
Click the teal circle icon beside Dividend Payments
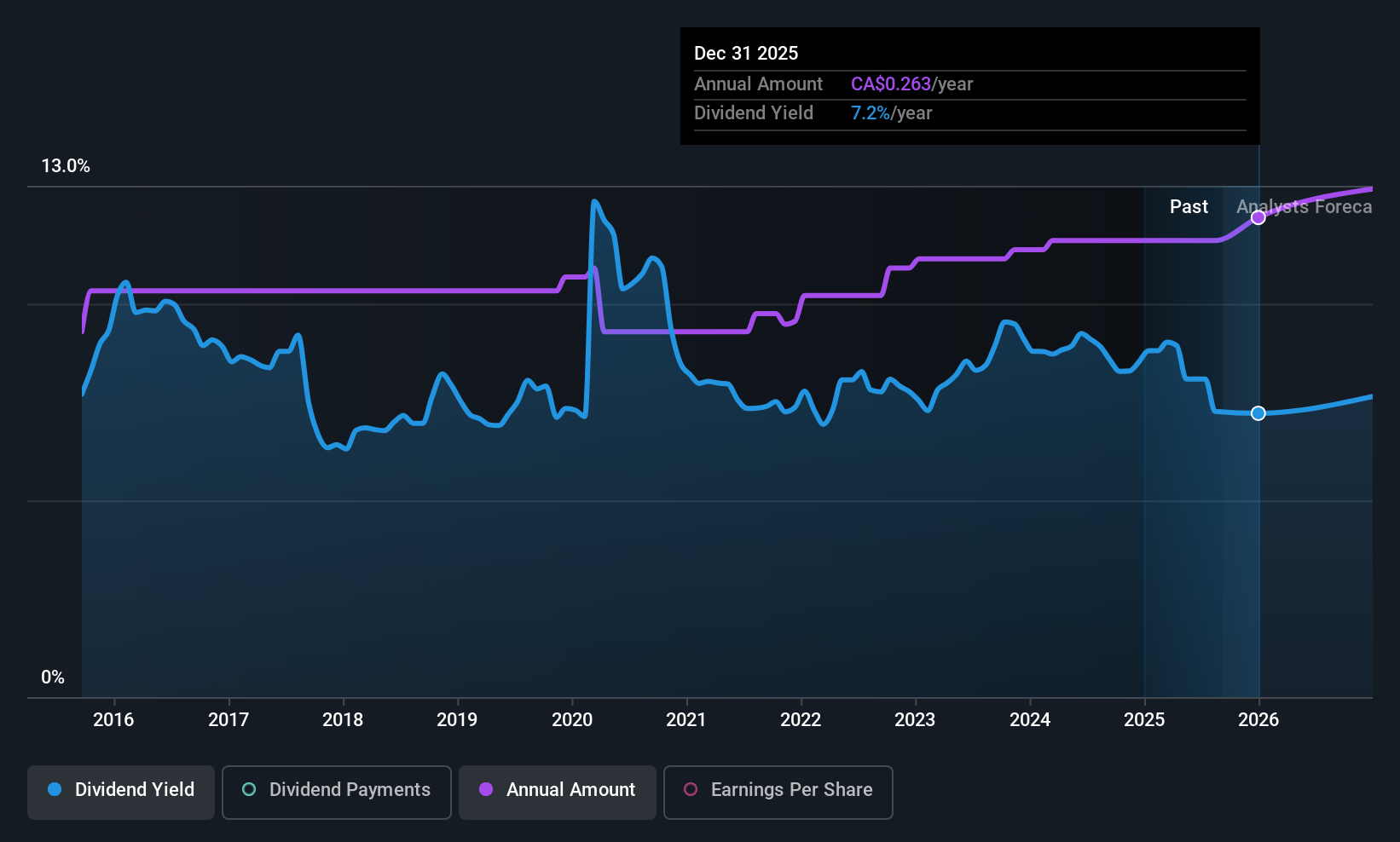pyautogui.click(x=248, y=790)
